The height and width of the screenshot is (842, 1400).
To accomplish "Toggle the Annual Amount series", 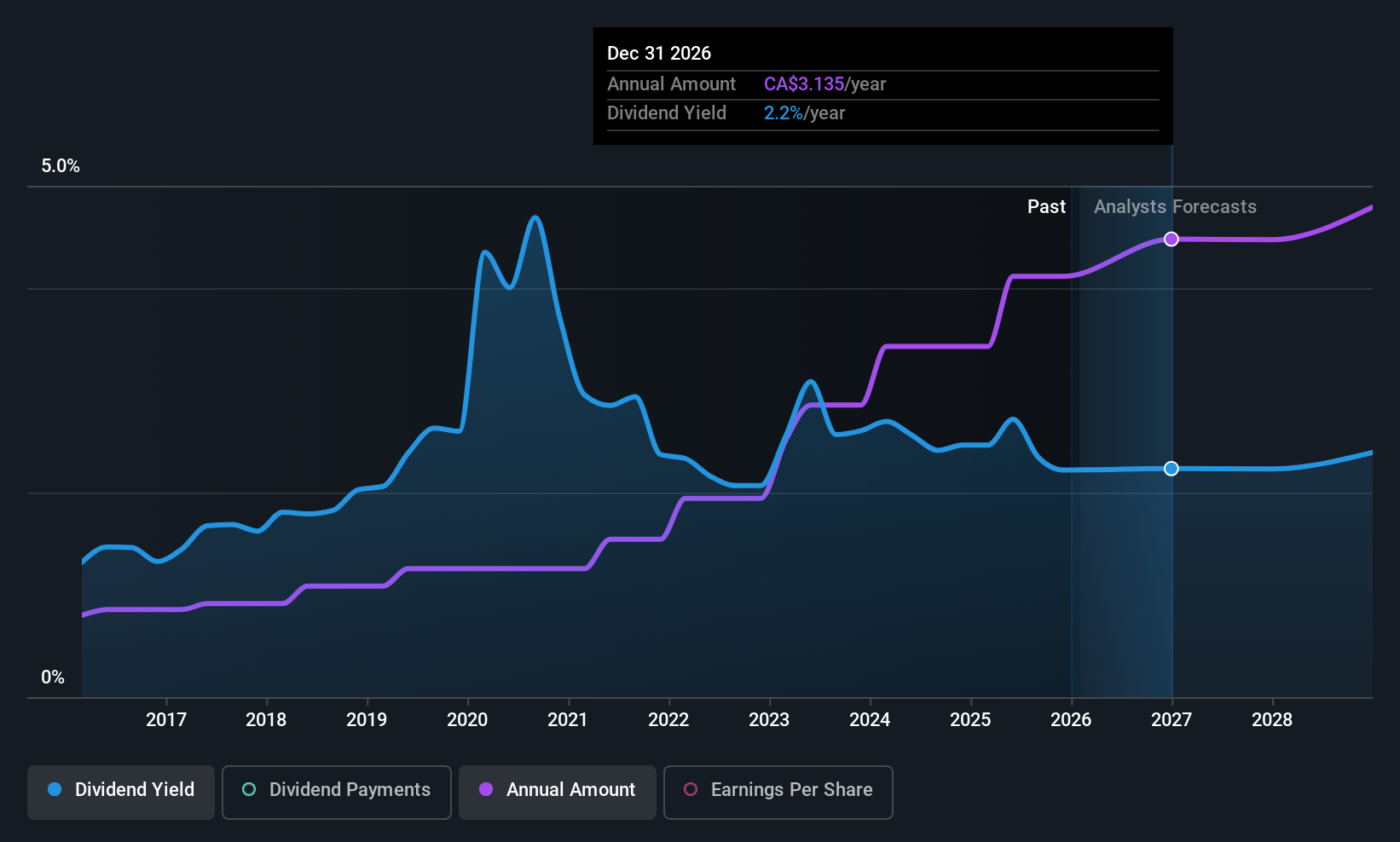I will pyautogui.click(x=558, y=793).
